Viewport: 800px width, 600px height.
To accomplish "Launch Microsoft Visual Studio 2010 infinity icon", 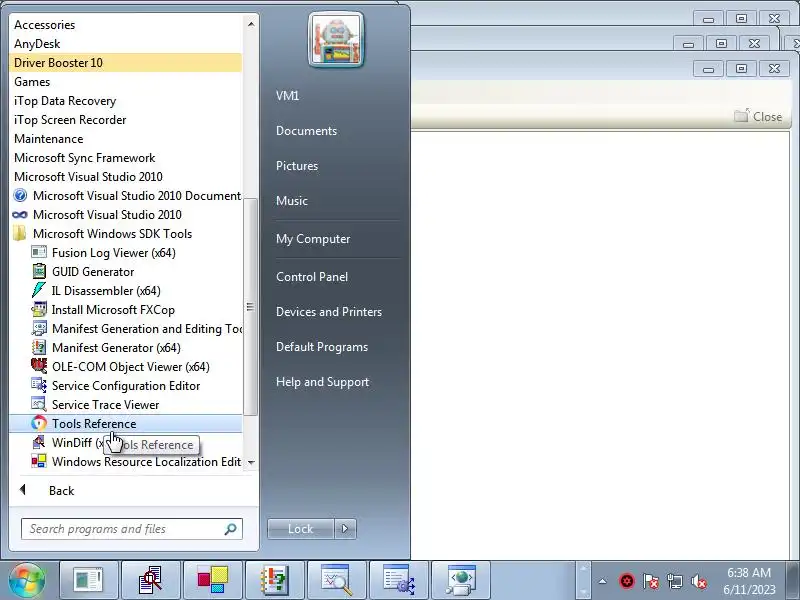I will [20, 215].
